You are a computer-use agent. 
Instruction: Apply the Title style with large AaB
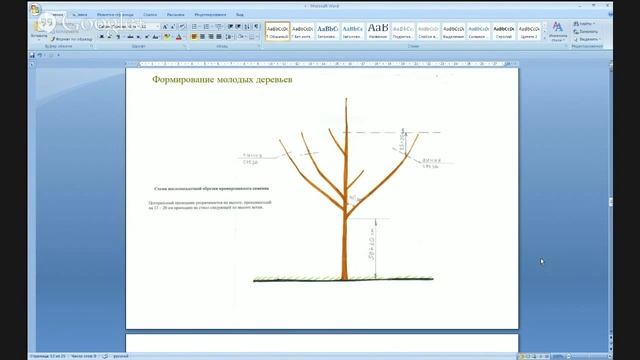point(378,31)
